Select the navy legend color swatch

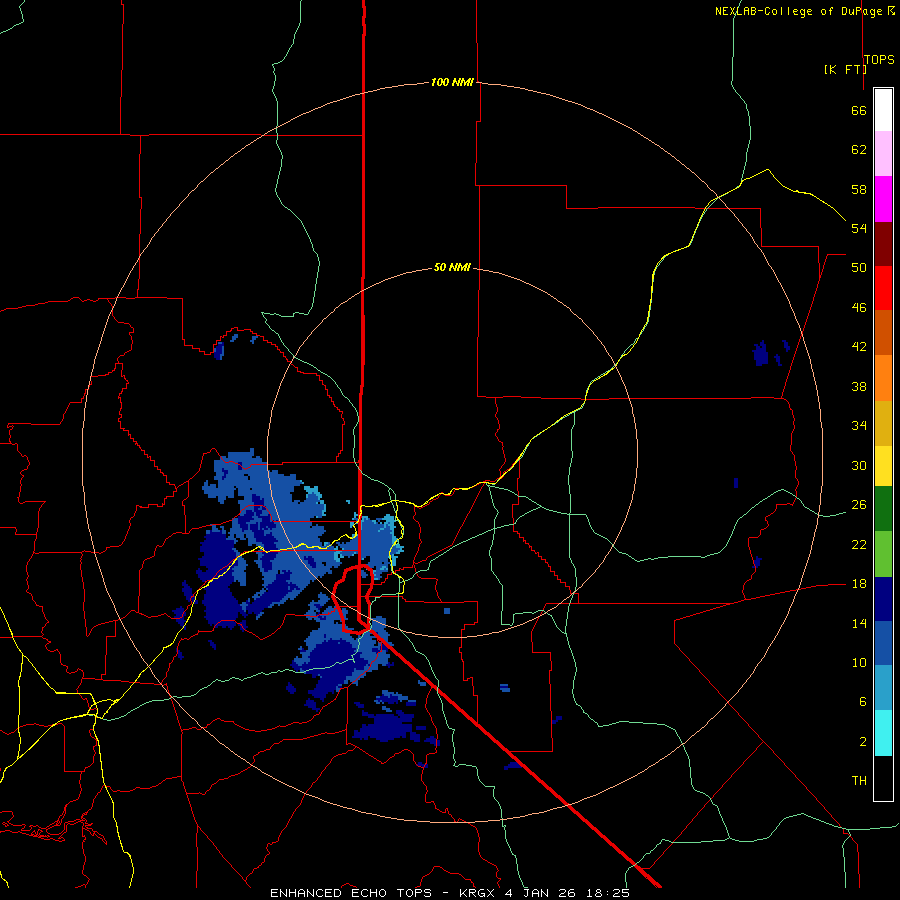(883, 599)
